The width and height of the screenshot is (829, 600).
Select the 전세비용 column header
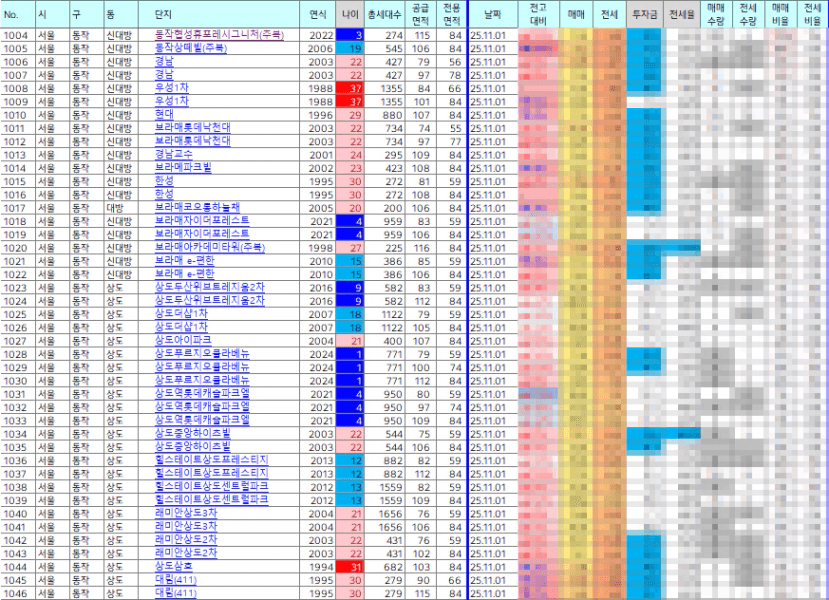813,14
